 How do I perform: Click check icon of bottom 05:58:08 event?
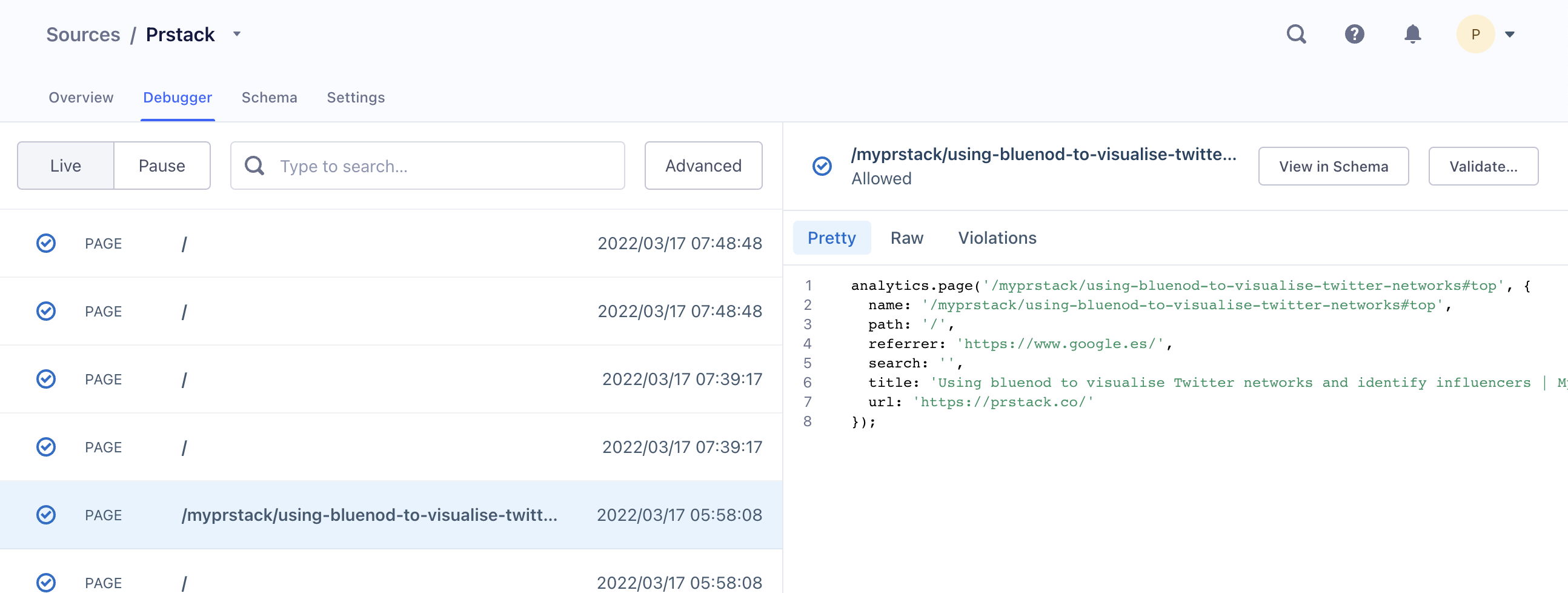[45, 583]
